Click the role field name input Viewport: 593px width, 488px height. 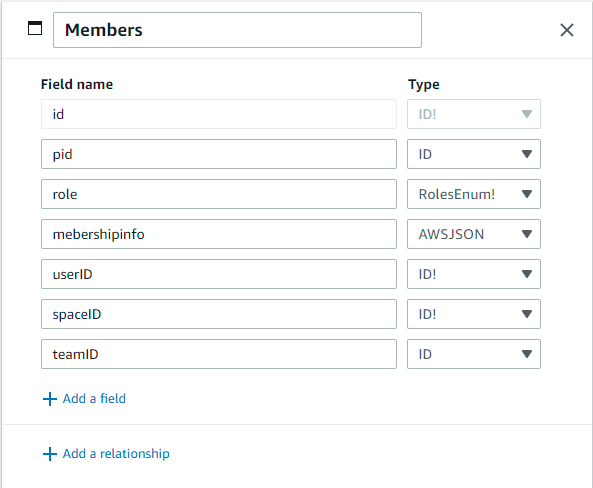219,194
